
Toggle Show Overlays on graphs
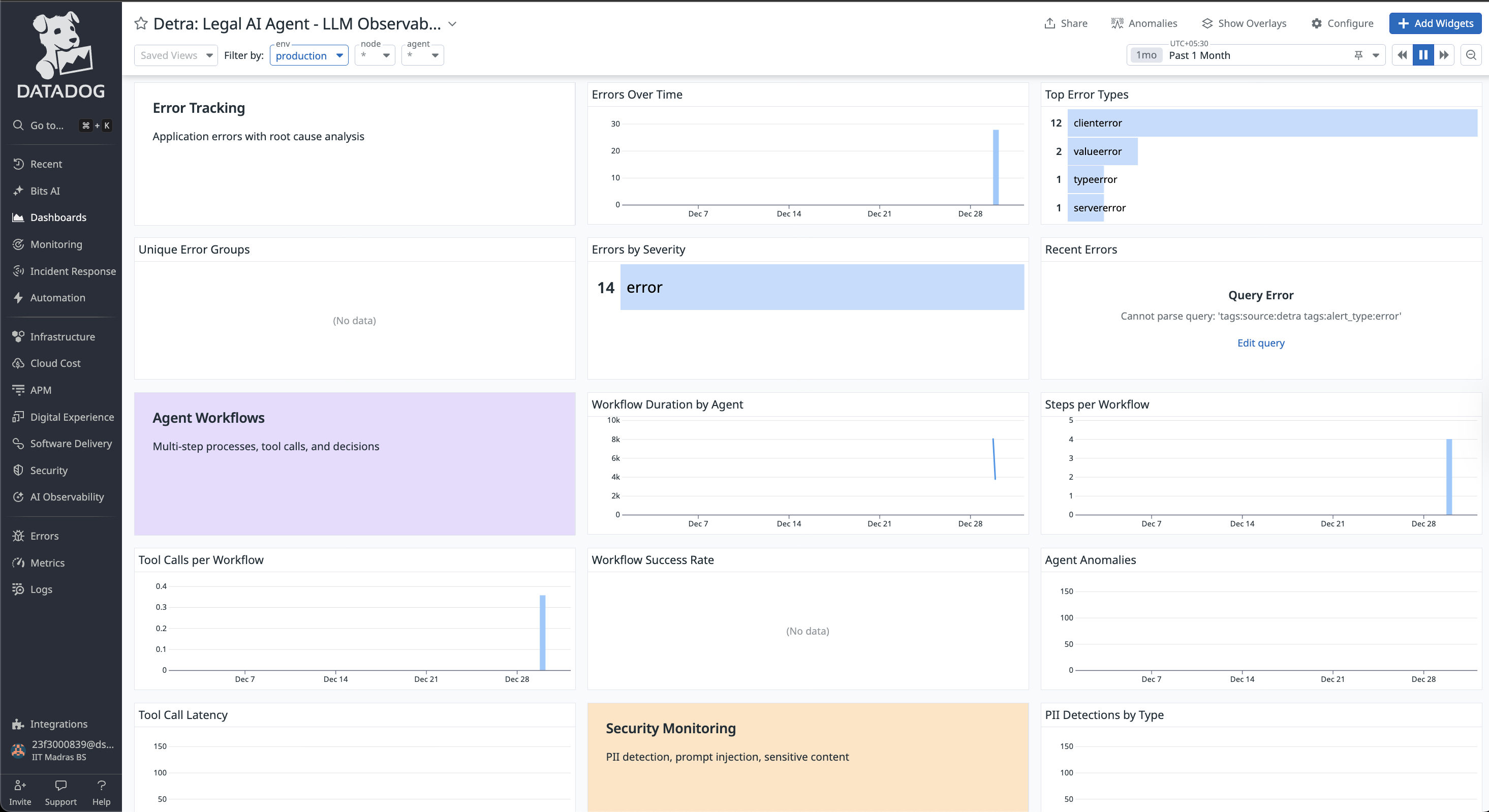coord(1244,23)
